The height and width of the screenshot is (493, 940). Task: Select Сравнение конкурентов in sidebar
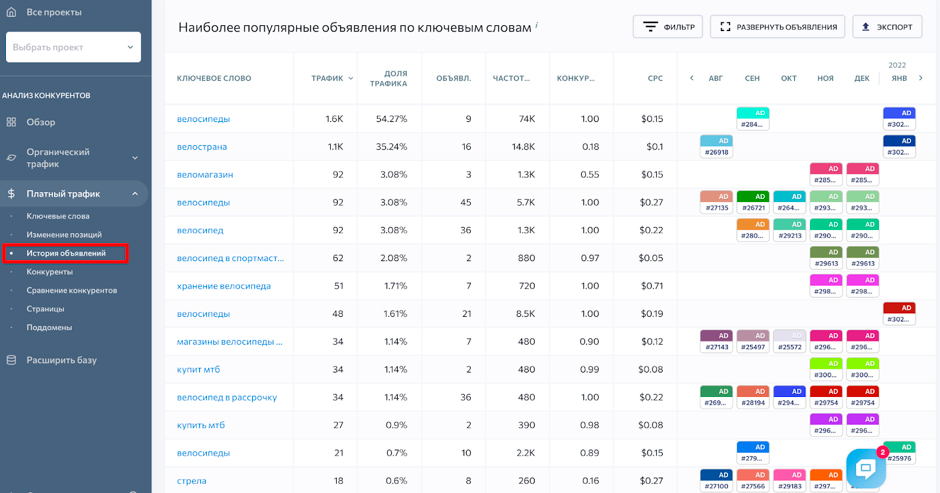(71, 290)
